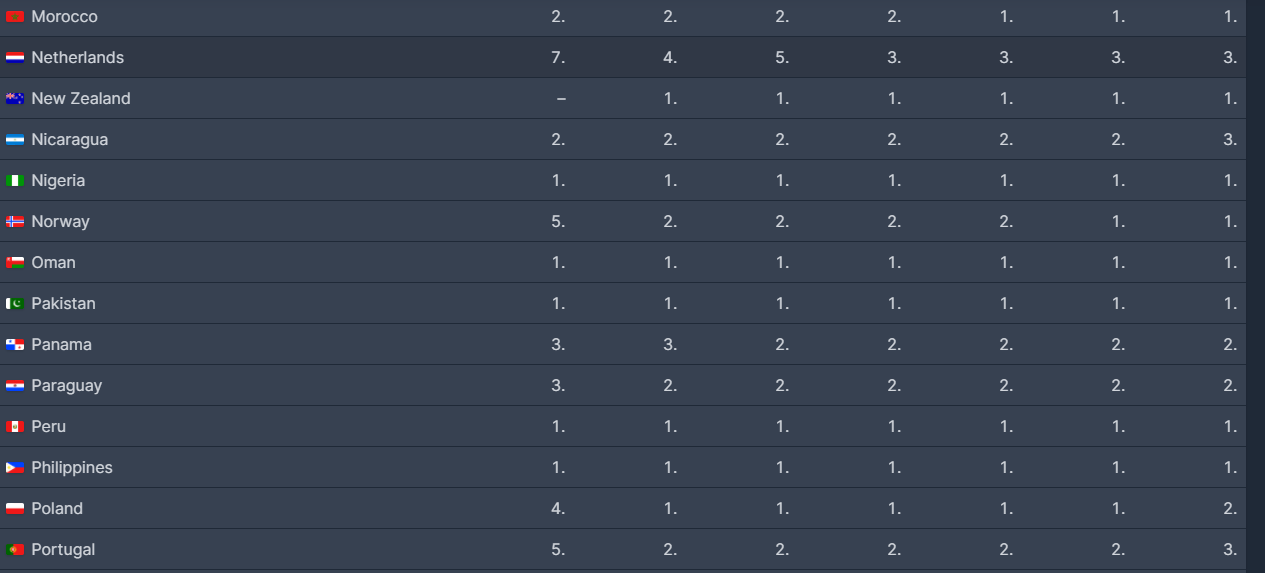Click the Norway flag icon
This screenshot has width=1265, height=573.
15,222
